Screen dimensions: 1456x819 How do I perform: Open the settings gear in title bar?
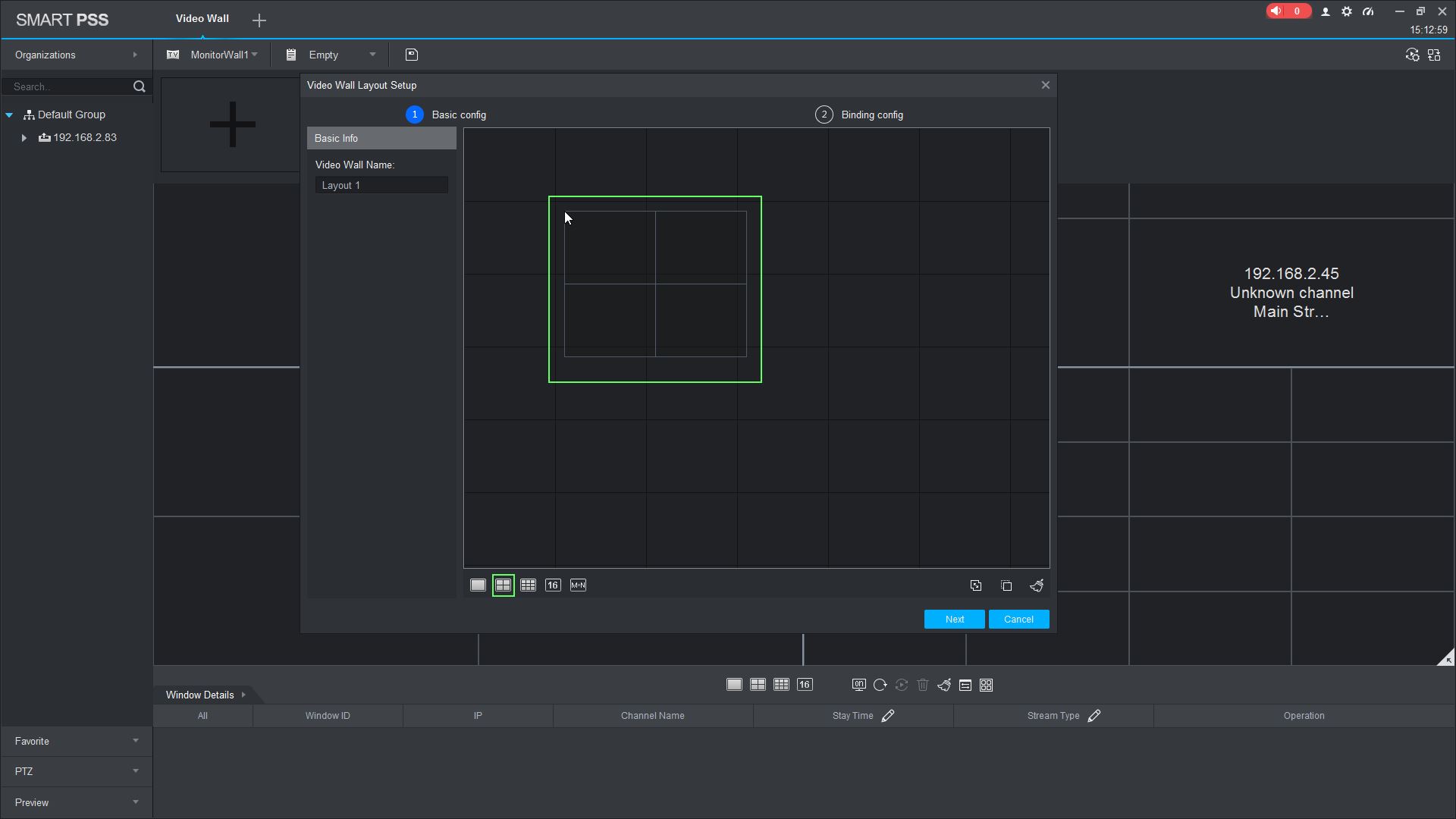pyautogui.click(x=1347, y=11)
